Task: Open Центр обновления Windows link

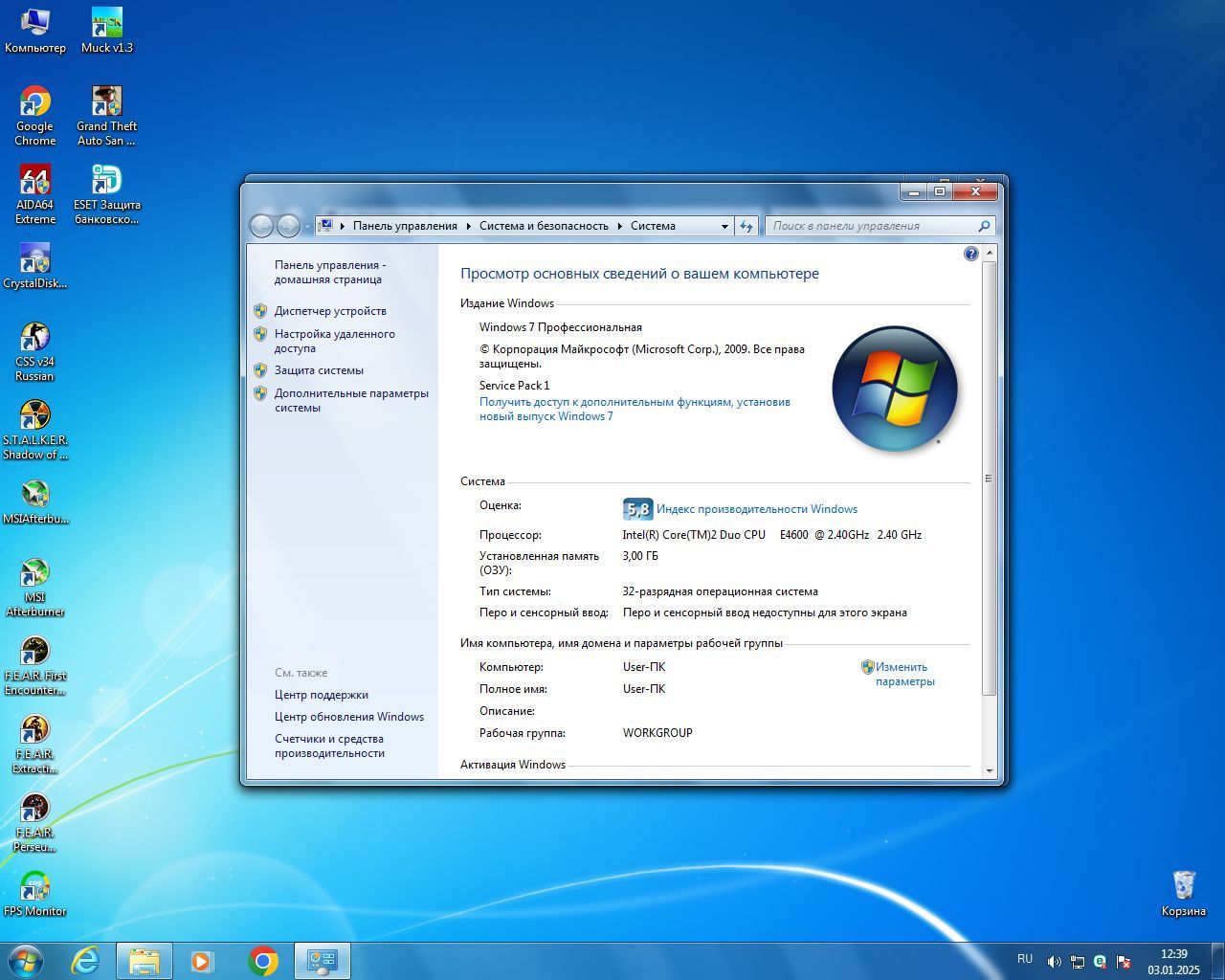Action: click(349, 717)
